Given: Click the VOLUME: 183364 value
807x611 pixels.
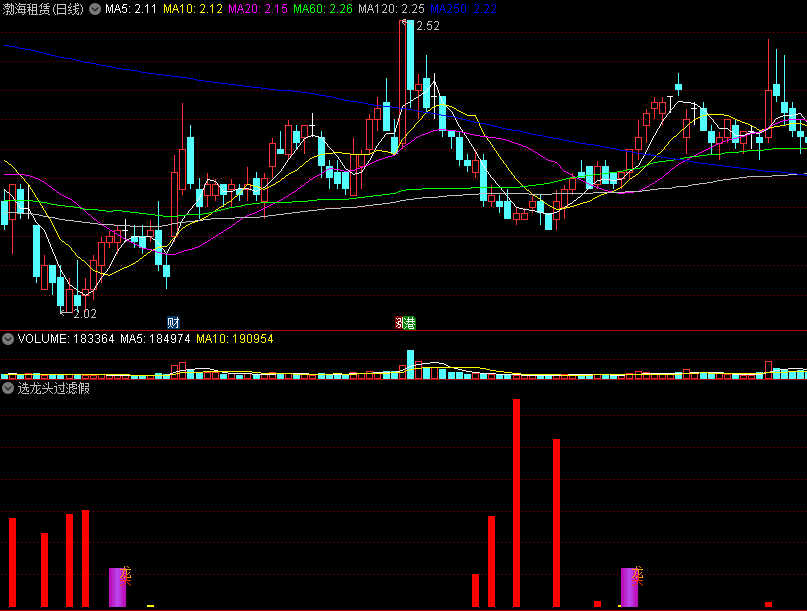Looking at the screenshot, I should 66,339.
